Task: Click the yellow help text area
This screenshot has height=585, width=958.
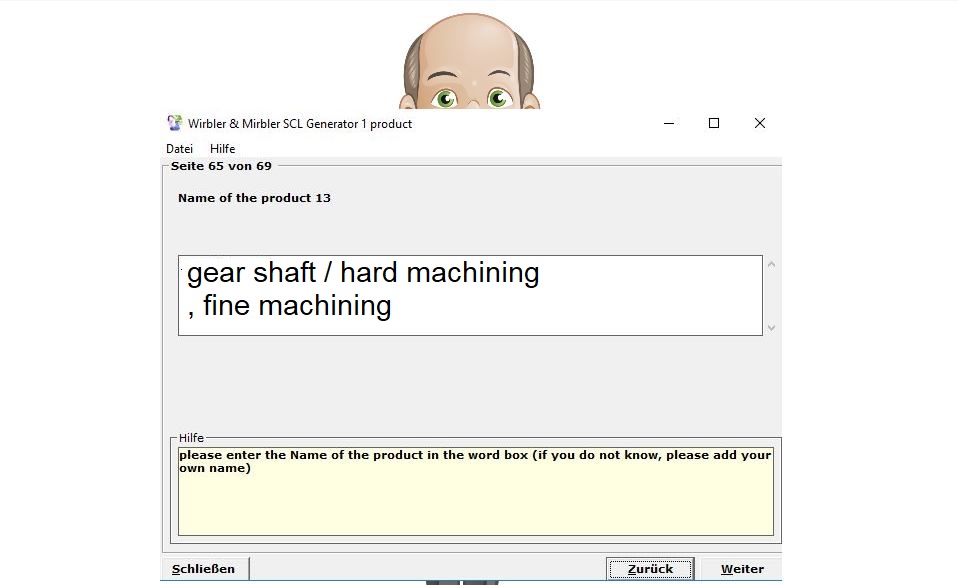Action: [x=475, y=500]
